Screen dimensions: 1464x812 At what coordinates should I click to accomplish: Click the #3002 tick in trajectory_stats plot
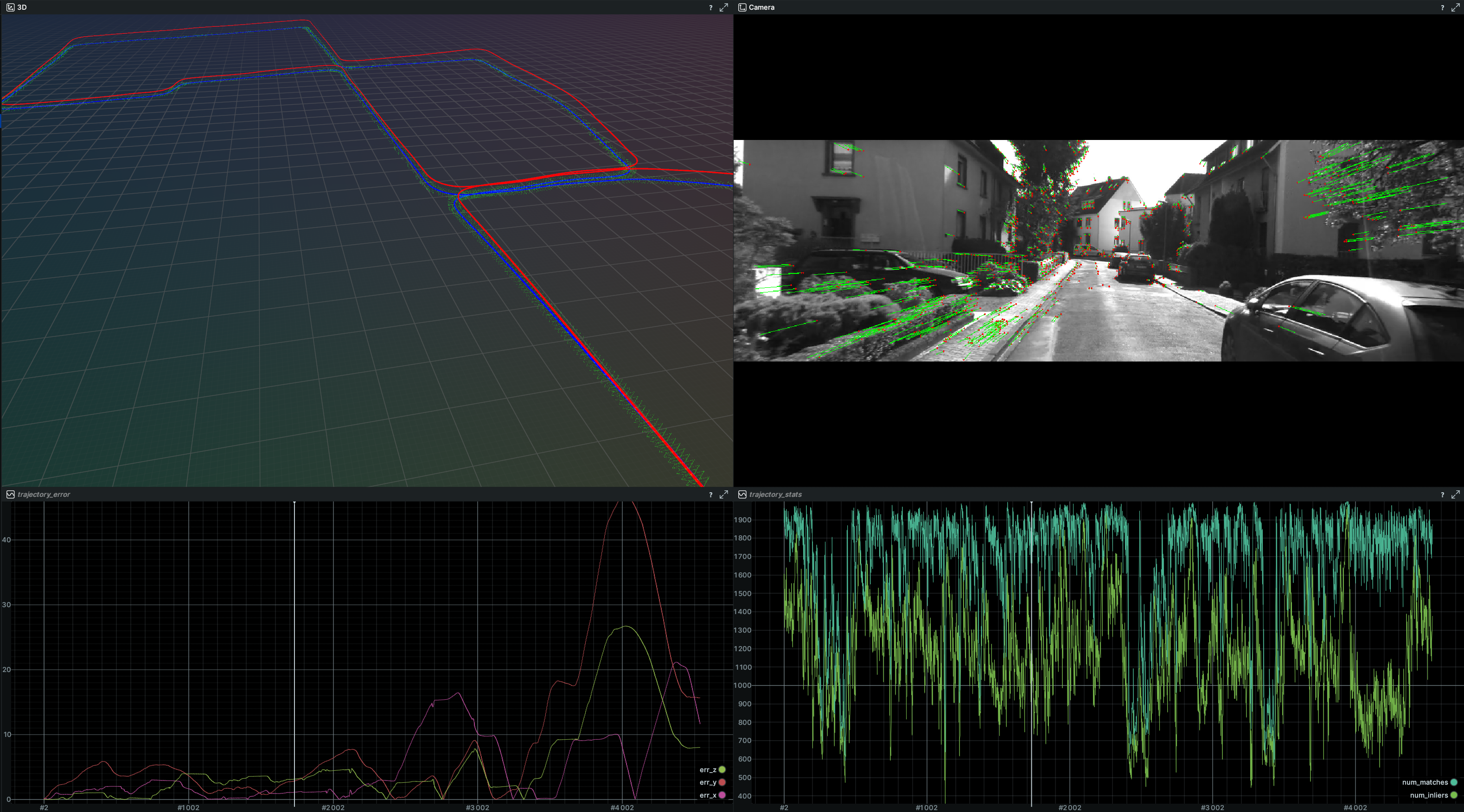point(1212,807)
